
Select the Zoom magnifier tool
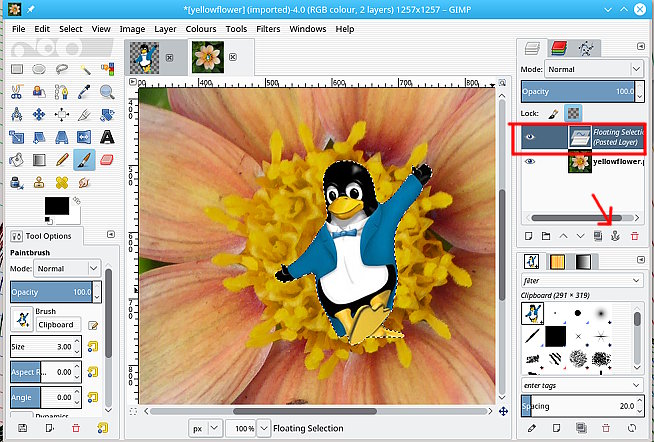click(x=107, y=92)
